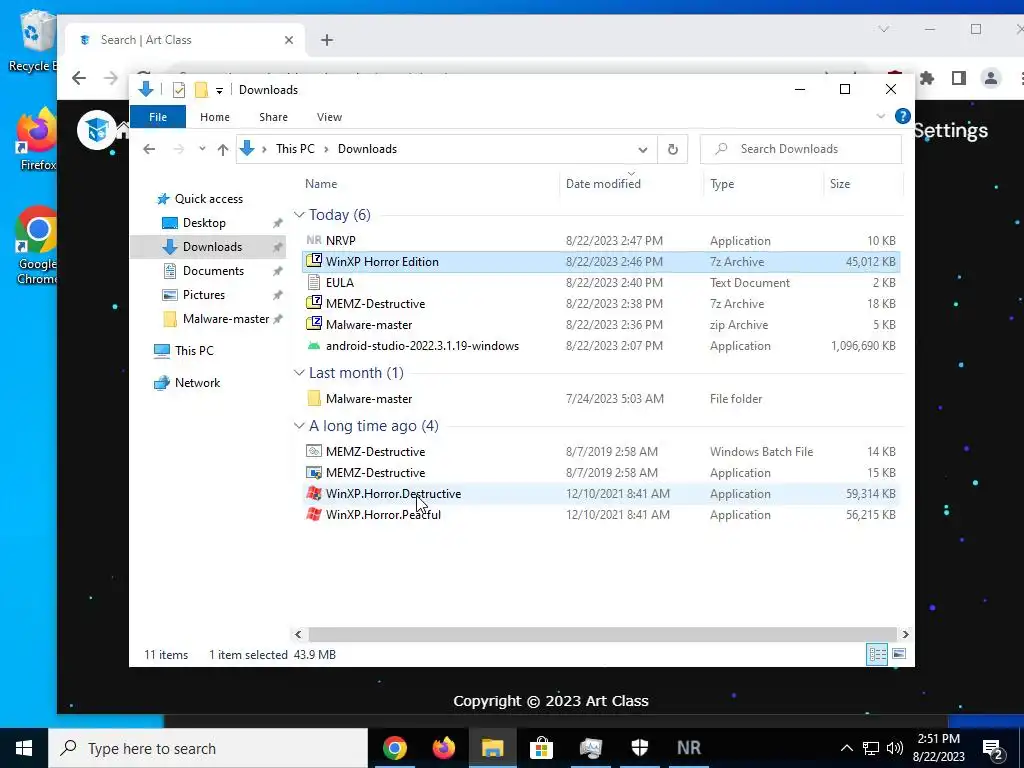Open the Google Chrome desktop shortcut

pos(37,246)
